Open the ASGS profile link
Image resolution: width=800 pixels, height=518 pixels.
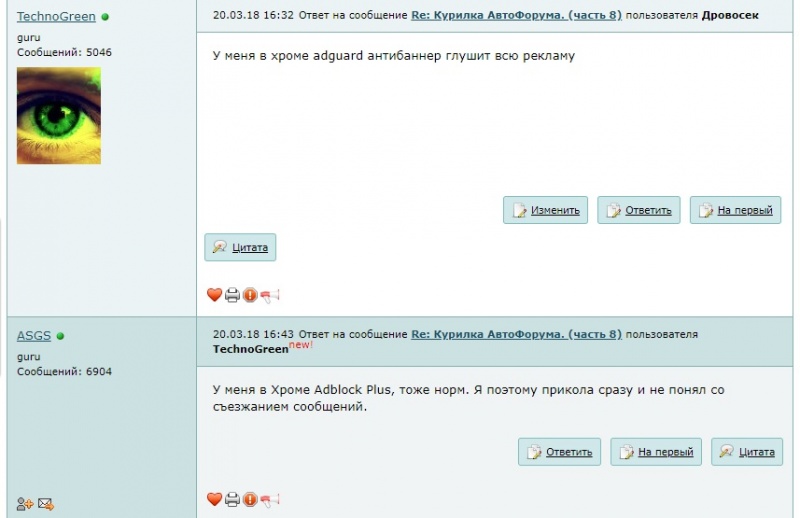point(34,336)
